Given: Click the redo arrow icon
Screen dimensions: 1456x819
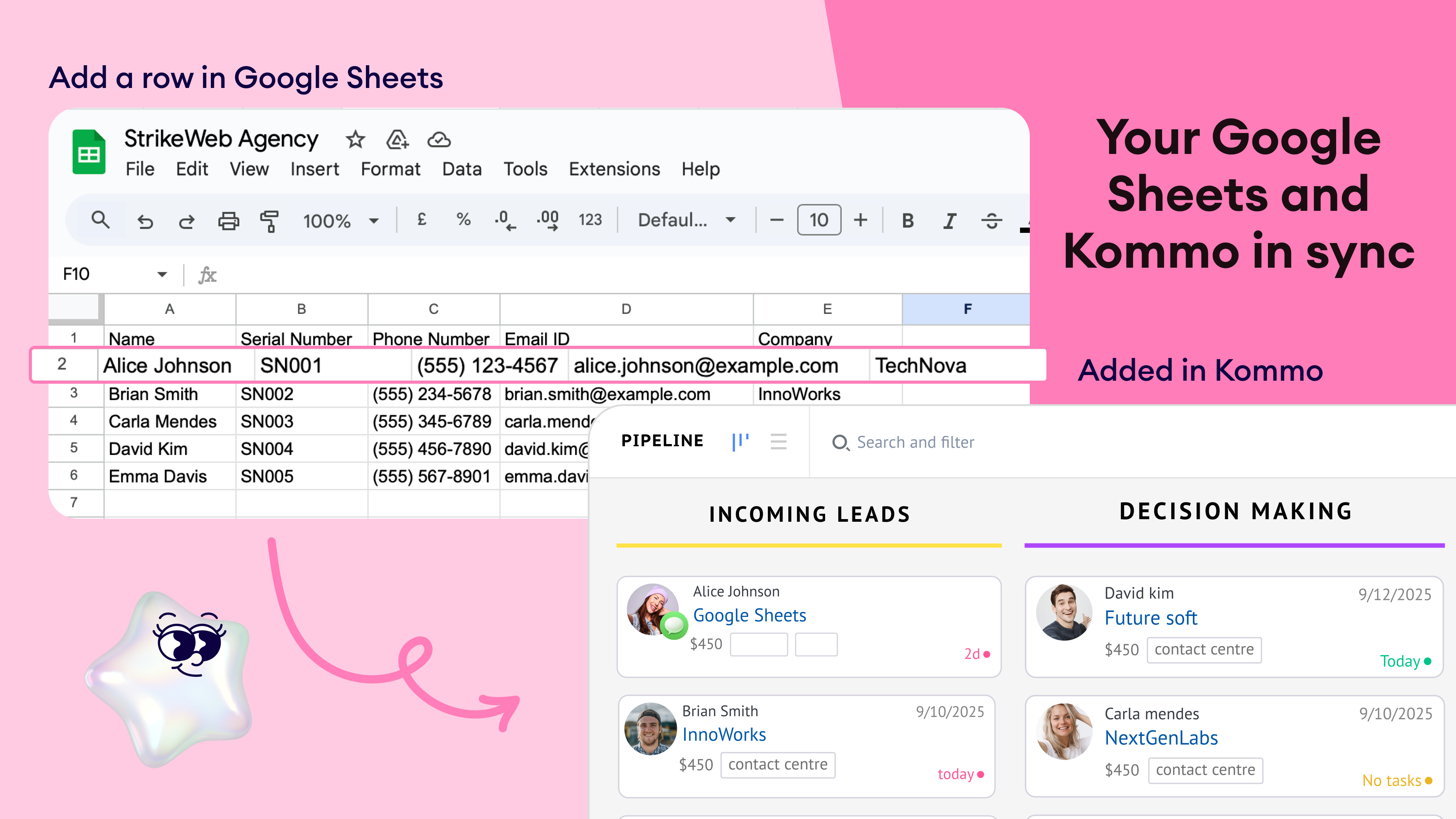Looking at the screenshot, I should [x=187, y=221].
